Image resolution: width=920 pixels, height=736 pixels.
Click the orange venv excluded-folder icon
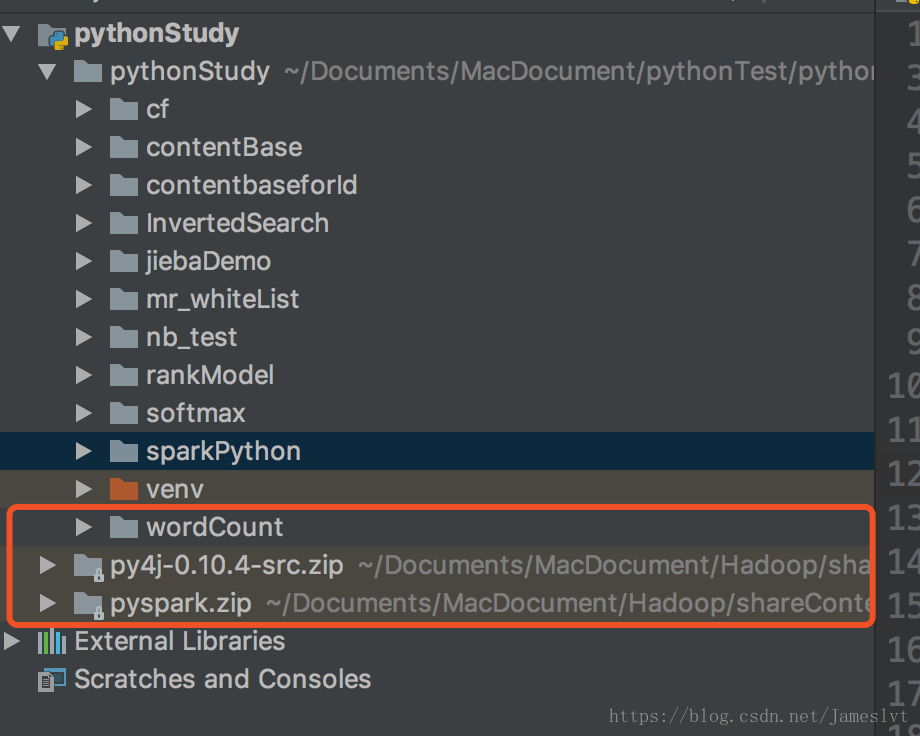124,489
